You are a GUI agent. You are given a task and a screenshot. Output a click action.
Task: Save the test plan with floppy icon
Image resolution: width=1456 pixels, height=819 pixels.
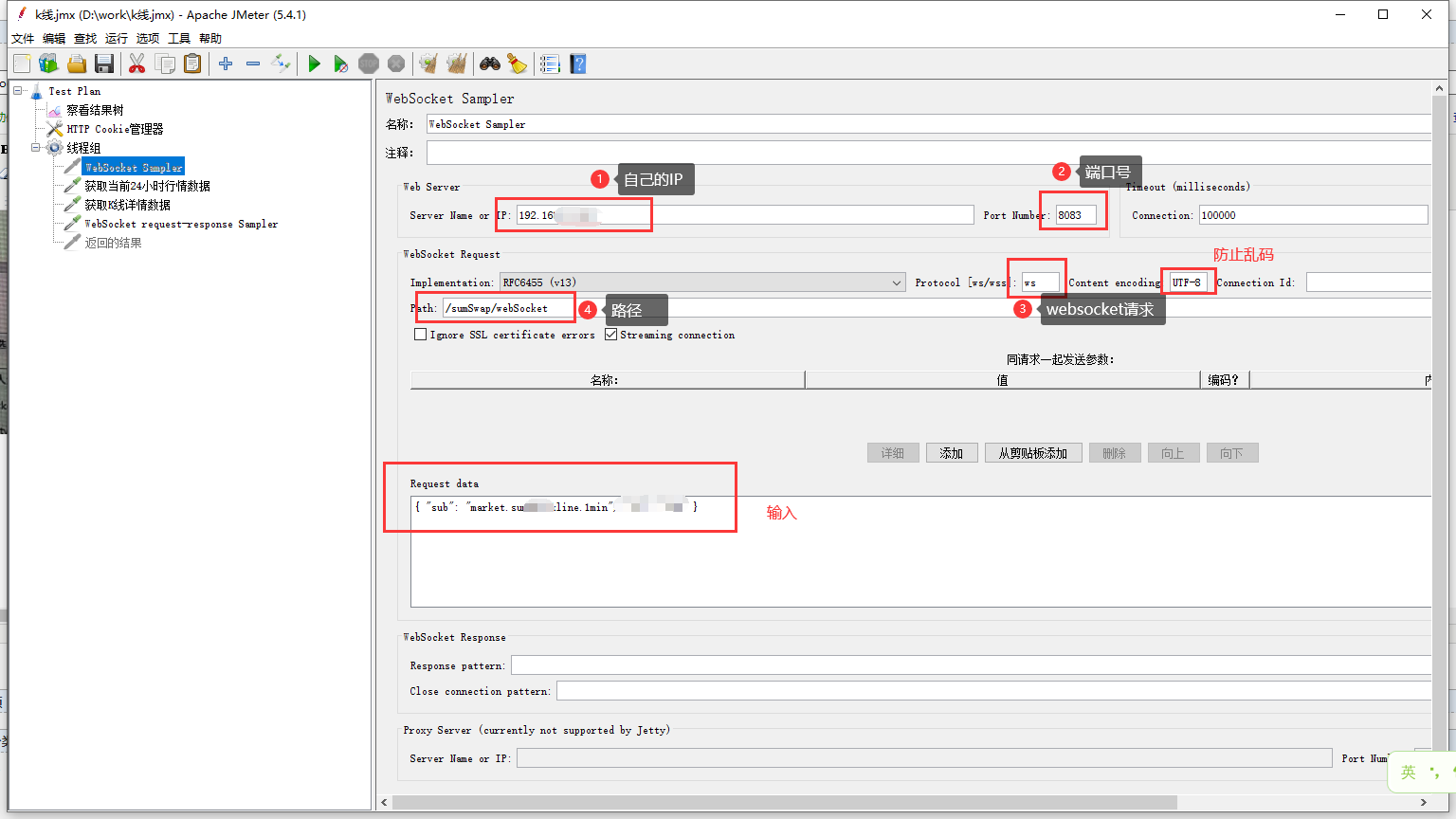pos(104,64)
